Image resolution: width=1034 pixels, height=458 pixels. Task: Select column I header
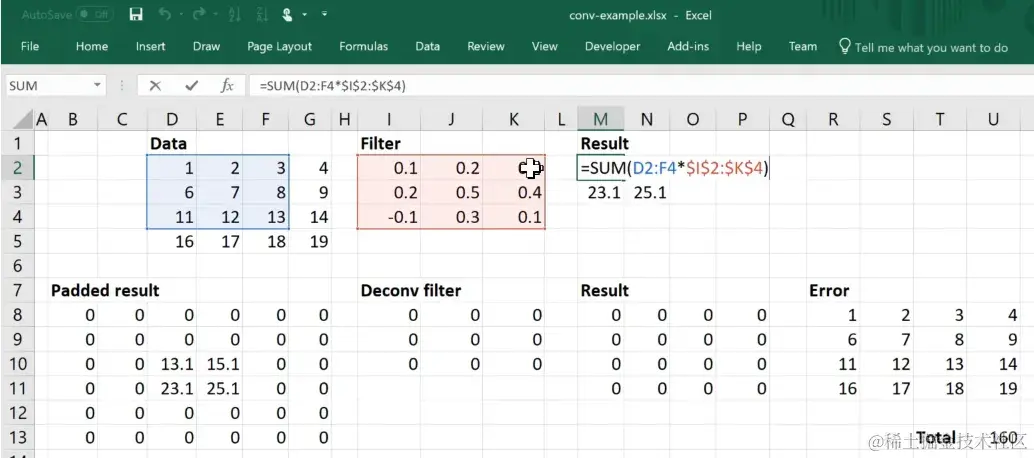click(x=388, y=119)
